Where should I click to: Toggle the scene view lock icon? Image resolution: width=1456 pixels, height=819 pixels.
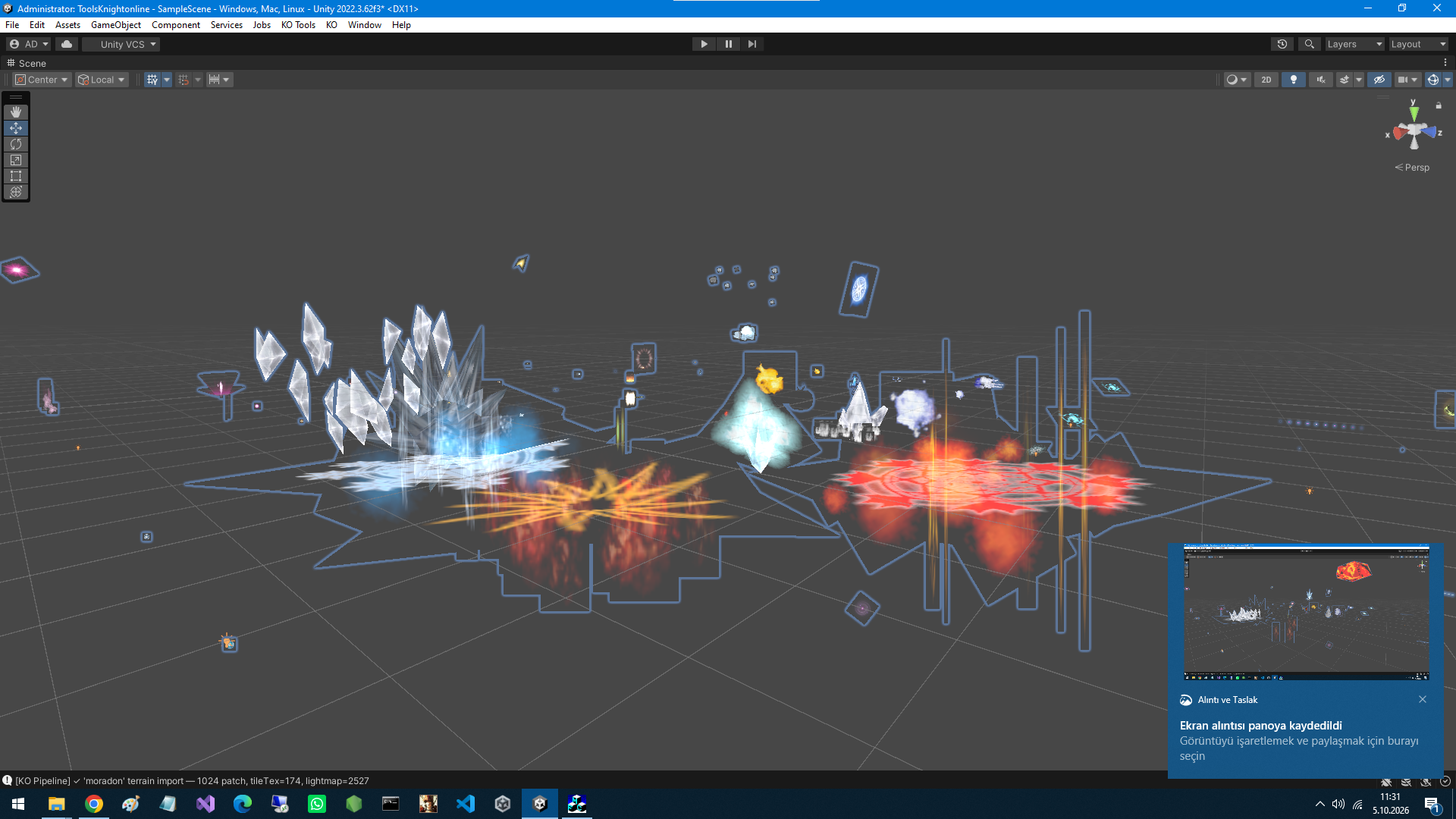click(1439, 105)
